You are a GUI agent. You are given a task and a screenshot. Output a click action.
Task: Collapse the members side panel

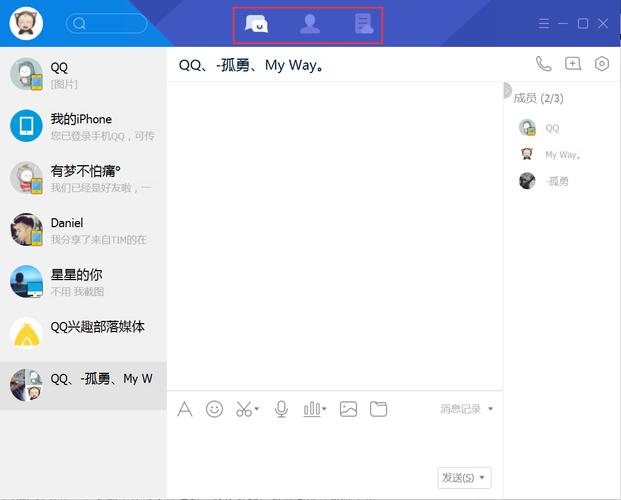507,91
